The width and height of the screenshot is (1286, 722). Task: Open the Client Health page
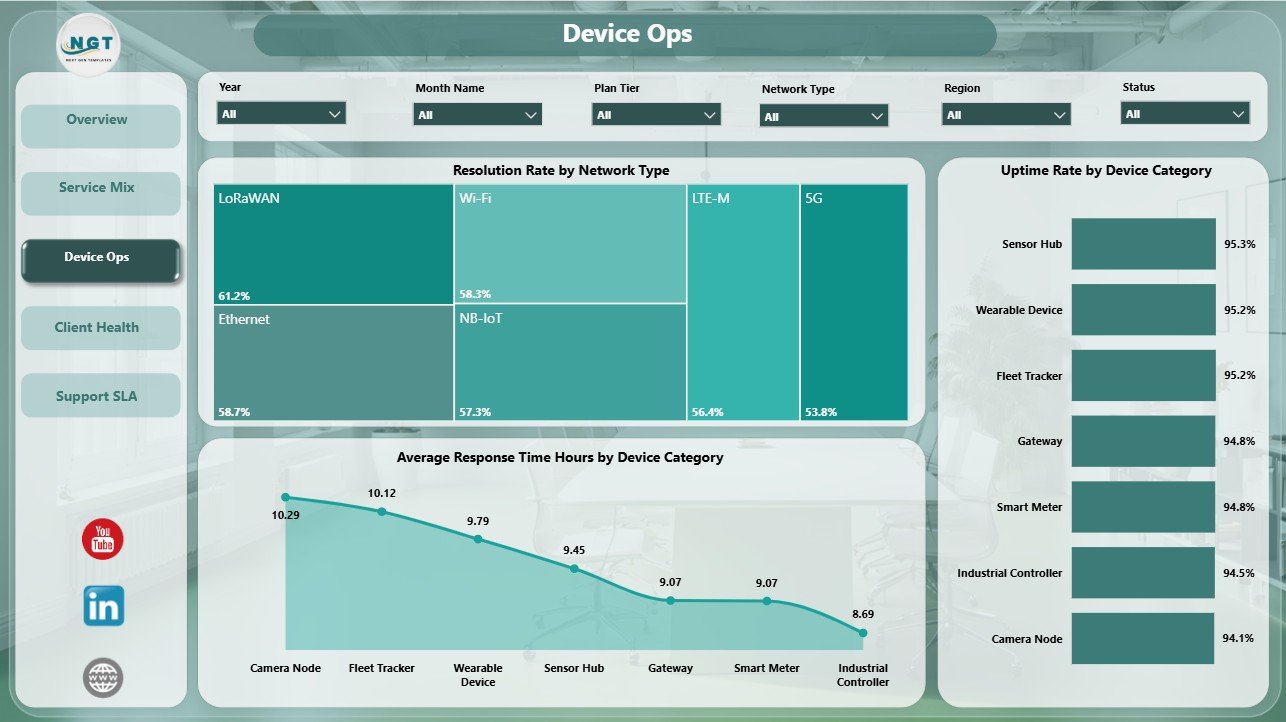[101, 328]
